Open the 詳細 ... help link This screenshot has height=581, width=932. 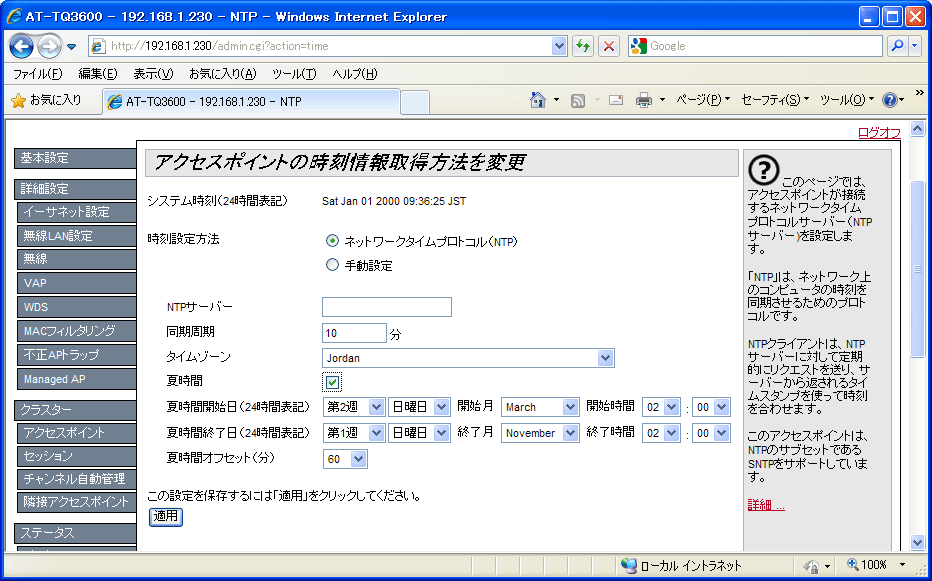click(x=766, y=505)
